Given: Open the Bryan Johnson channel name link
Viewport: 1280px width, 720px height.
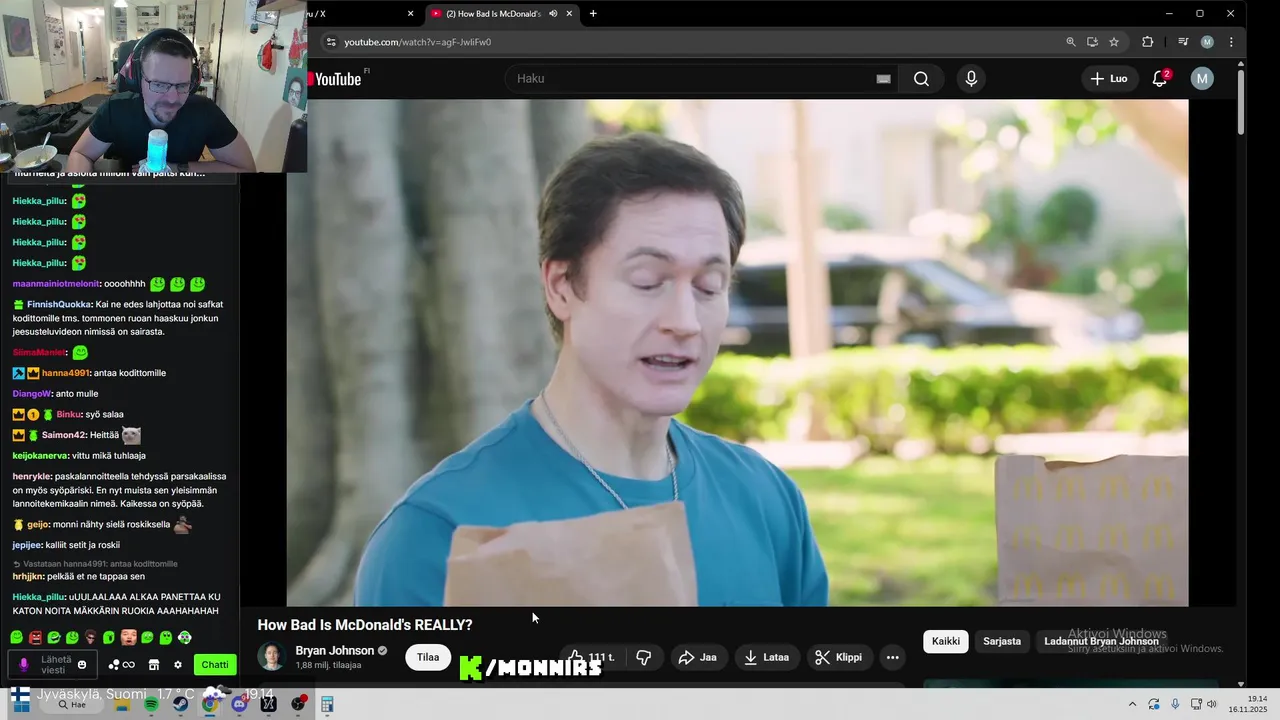Looking at the screenshot, I should coord(335,650).
